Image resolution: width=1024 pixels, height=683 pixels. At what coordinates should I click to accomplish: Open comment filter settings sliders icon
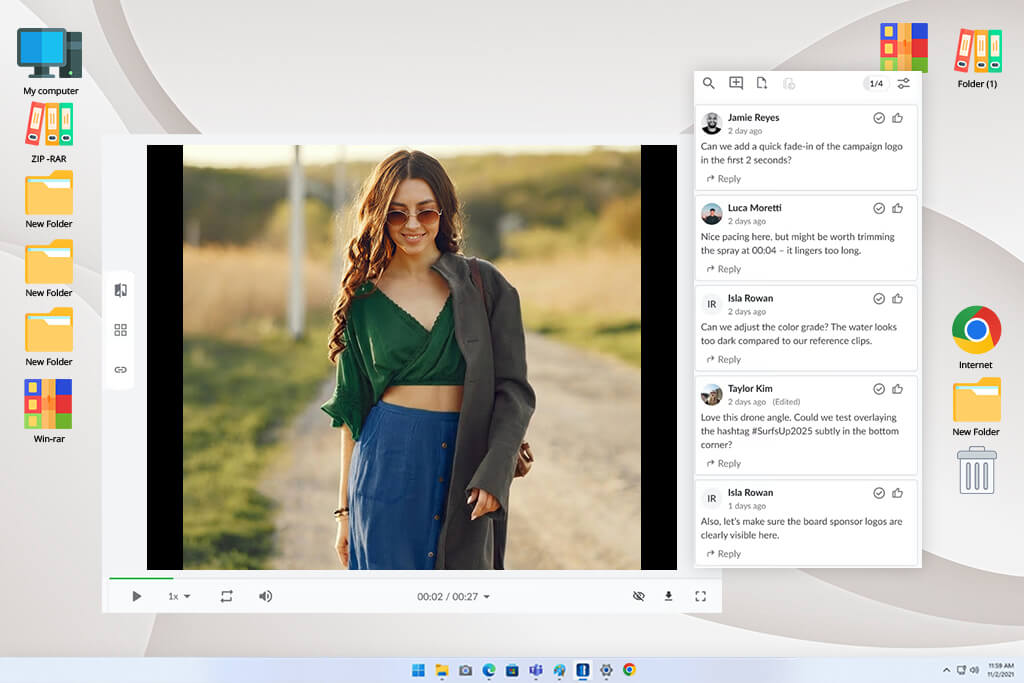(x=903, y=84)
